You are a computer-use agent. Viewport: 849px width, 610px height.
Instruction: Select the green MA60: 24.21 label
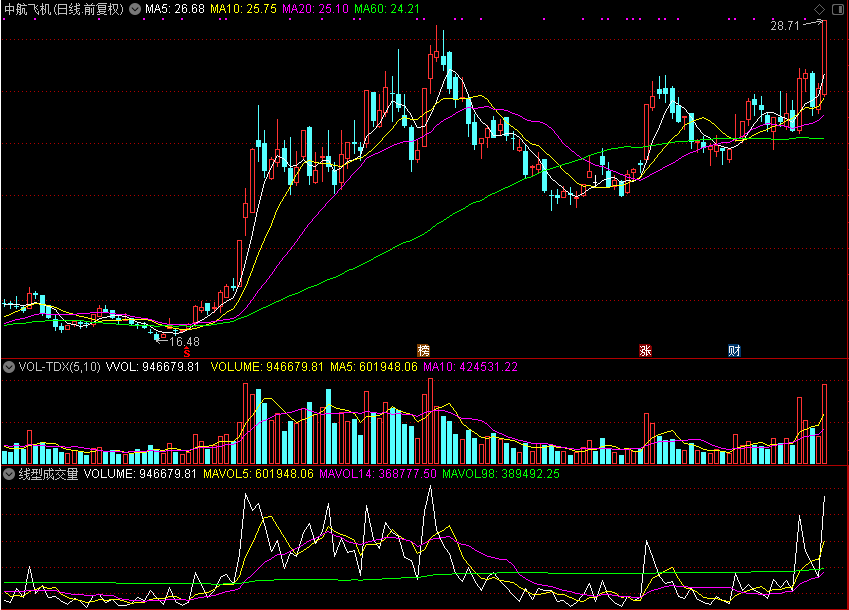(x=387, y=9)
